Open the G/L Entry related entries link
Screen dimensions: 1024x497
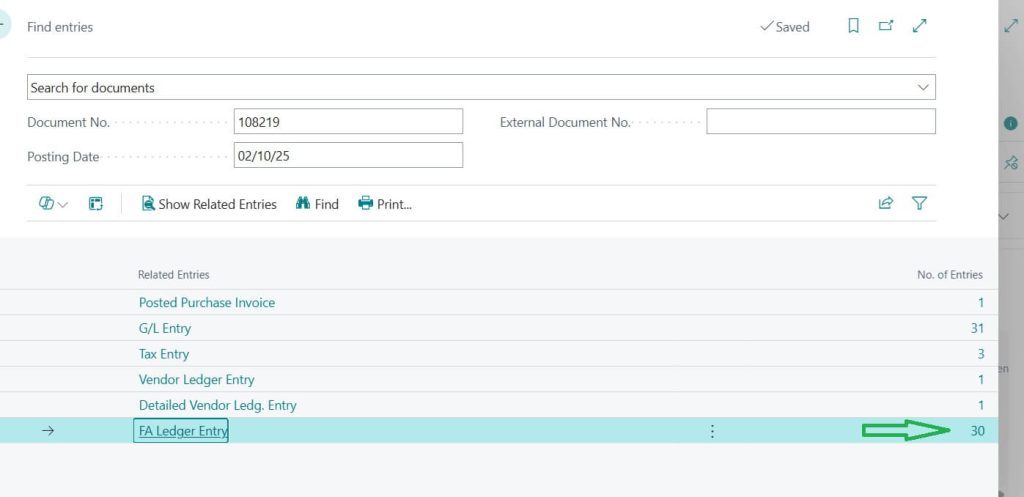click(x=165, y=328)
